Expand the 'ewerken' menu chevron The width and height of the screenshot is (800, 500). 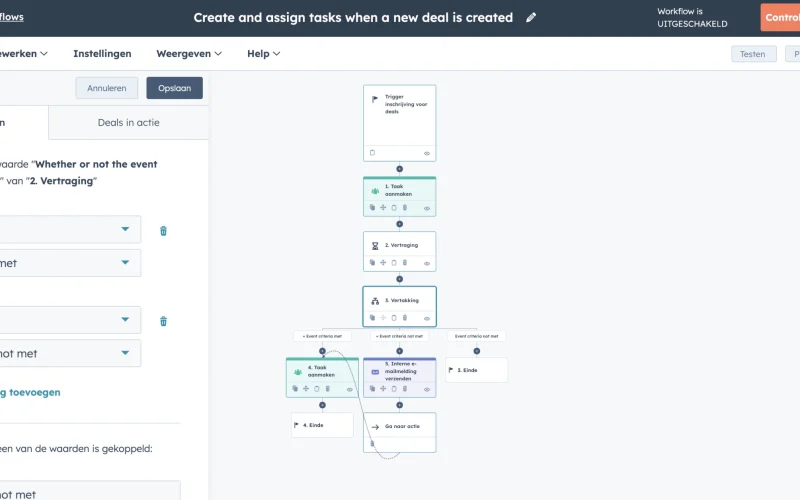(x=44, y=54)
